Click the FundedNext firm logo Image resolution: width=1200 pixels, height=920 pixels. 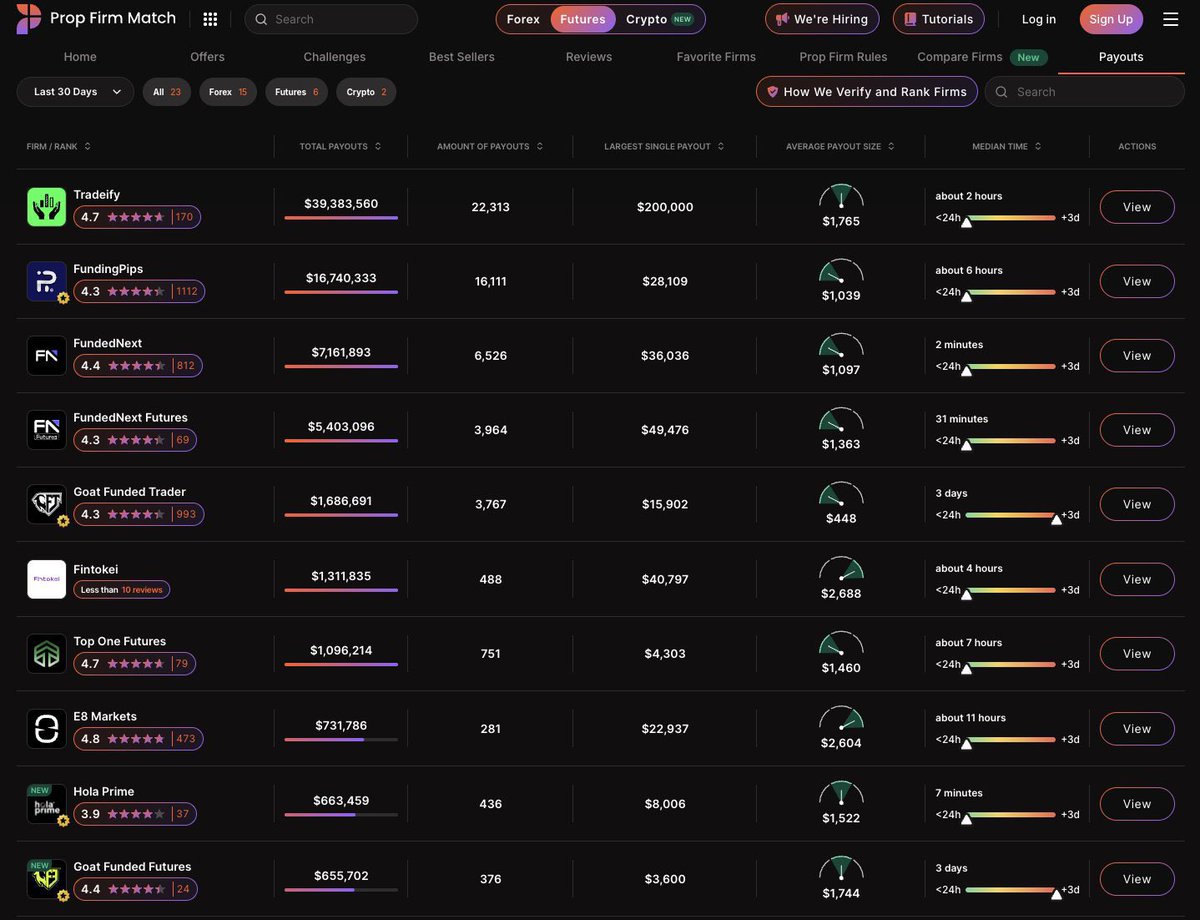click(47, 355)
